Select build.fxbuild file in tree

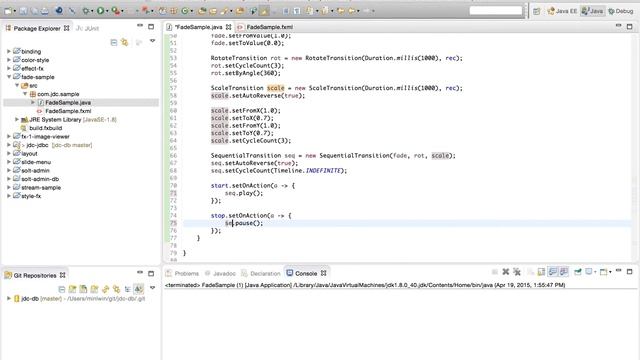coord(46,128)
